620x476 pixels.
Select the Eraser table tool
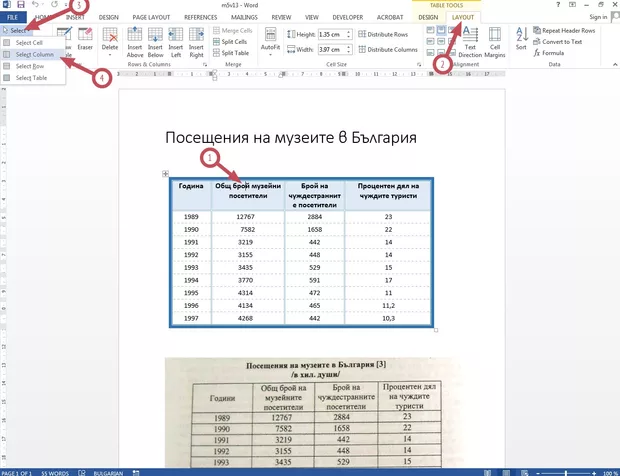[85, 40]
